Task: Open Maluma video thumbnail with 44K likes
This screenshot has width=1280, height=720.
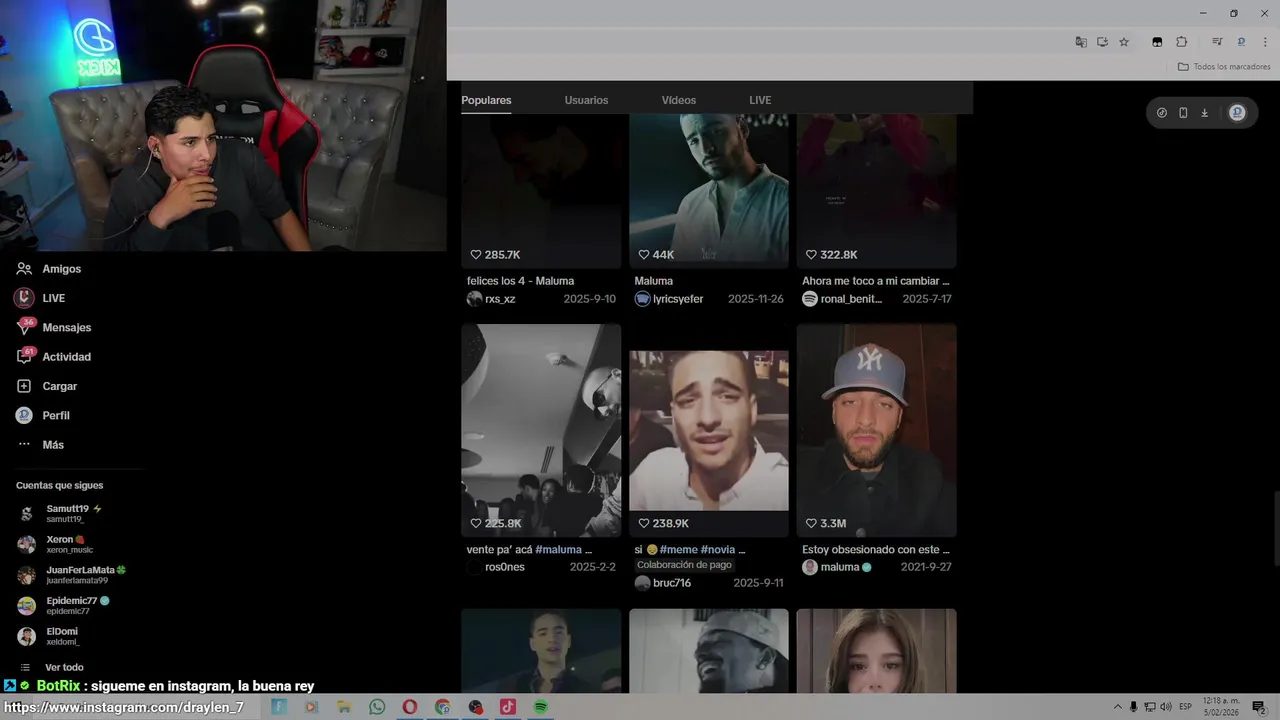Action: 709,190
